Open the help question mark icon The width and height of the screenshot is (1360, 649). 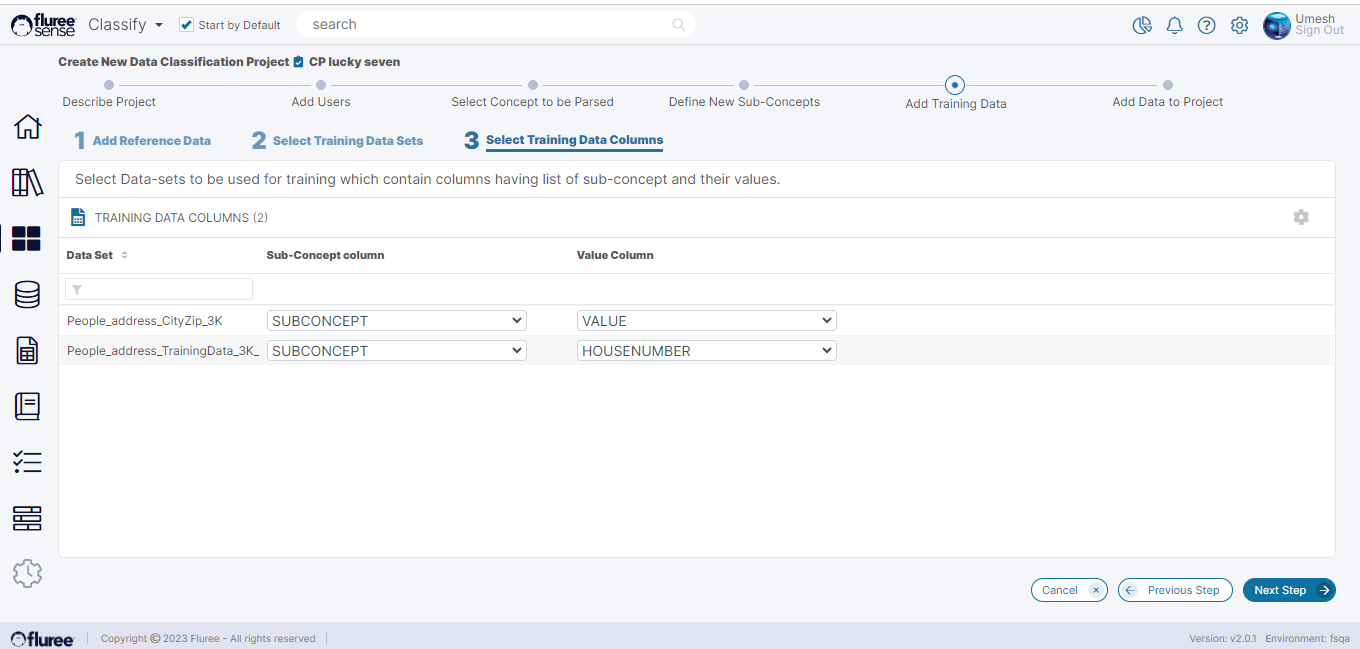point(1206,26)
